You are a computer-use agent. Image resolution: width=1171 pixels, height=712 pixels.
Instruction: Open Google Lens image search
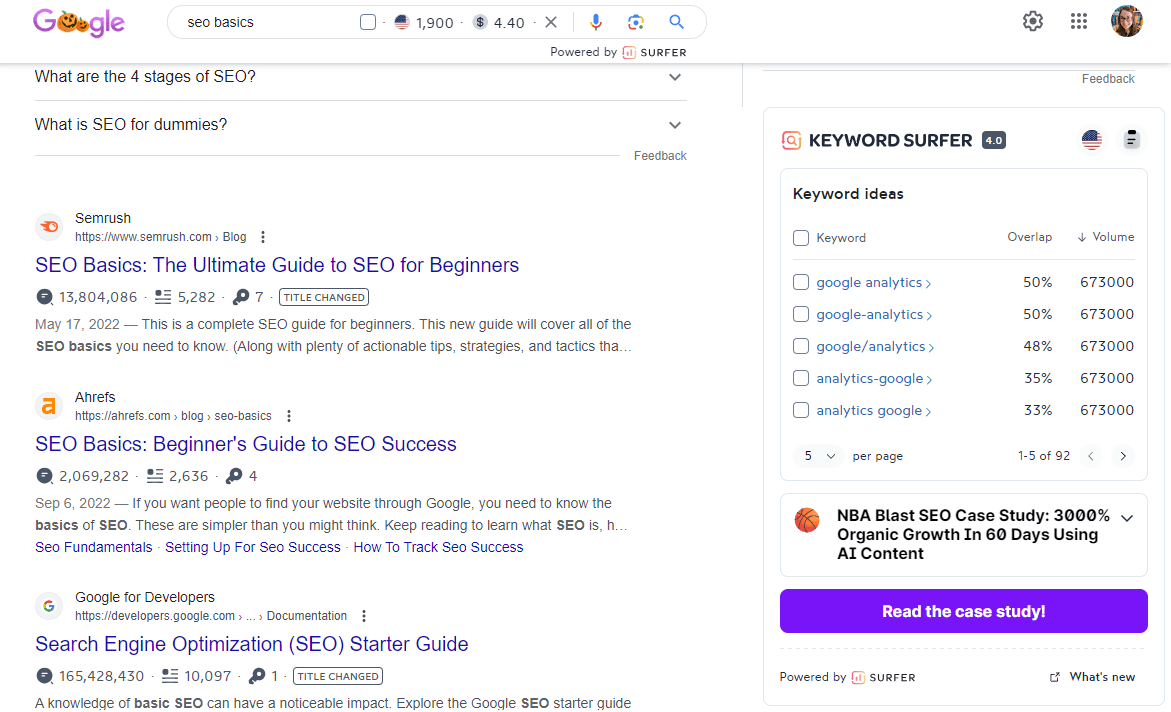click(x=636, y=21)
